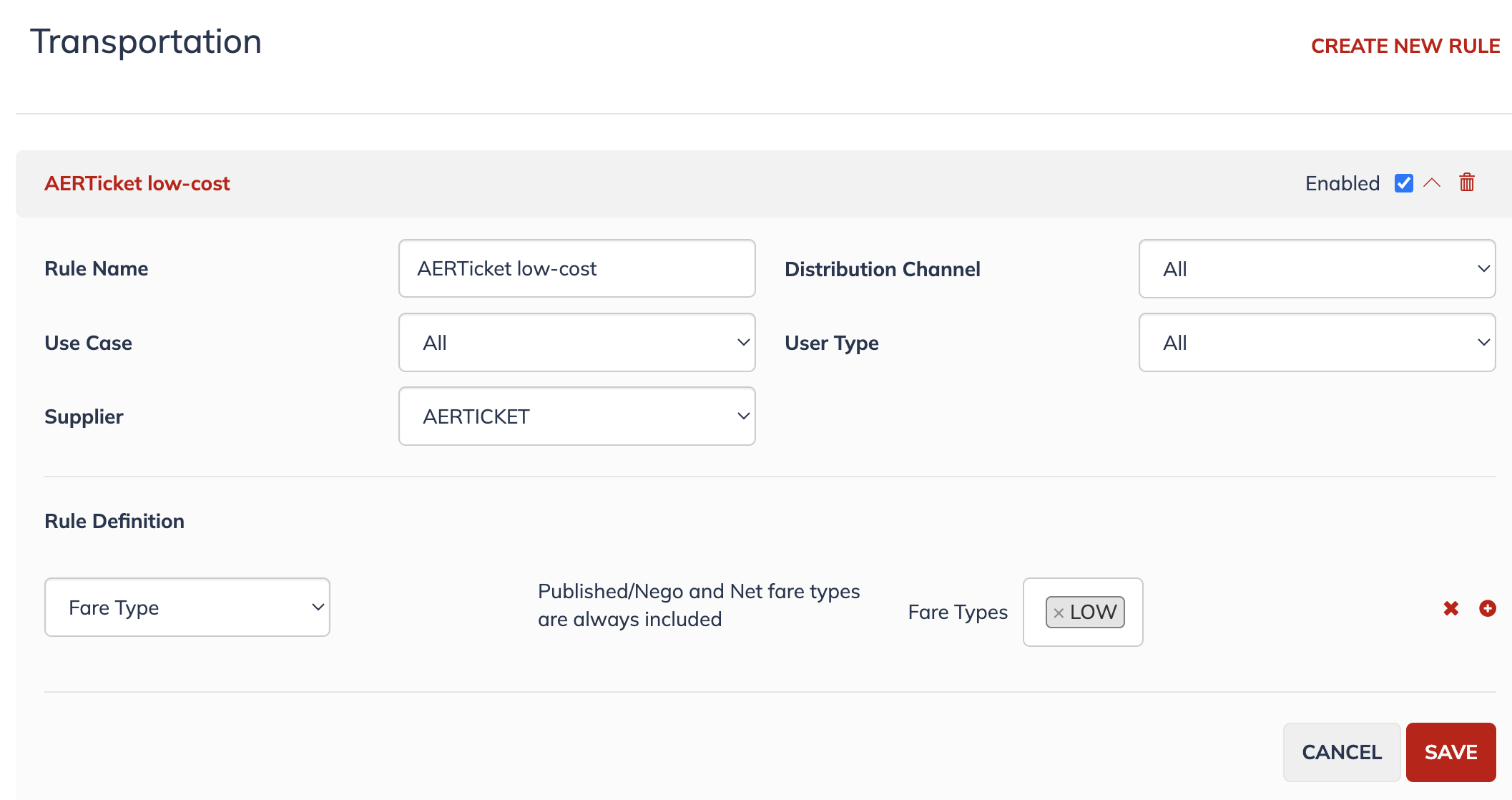The width and height of the screenshot is (1512, 800).
Task: Open the Fare Type rule dropdown
Action: 187,608
